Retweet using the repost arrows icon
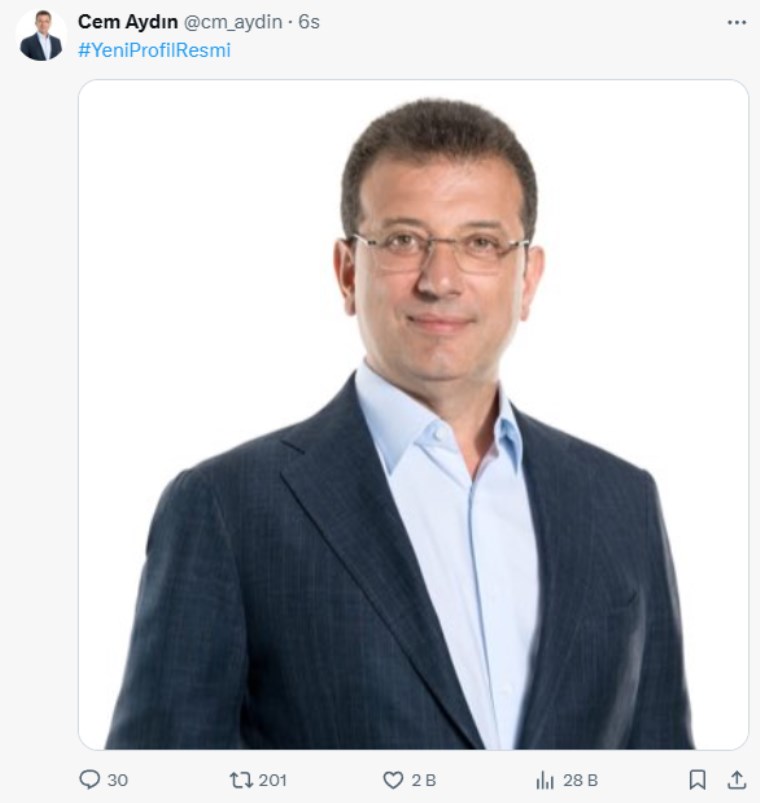The width and height of the screenshot is (760, 803). (241, 780)
